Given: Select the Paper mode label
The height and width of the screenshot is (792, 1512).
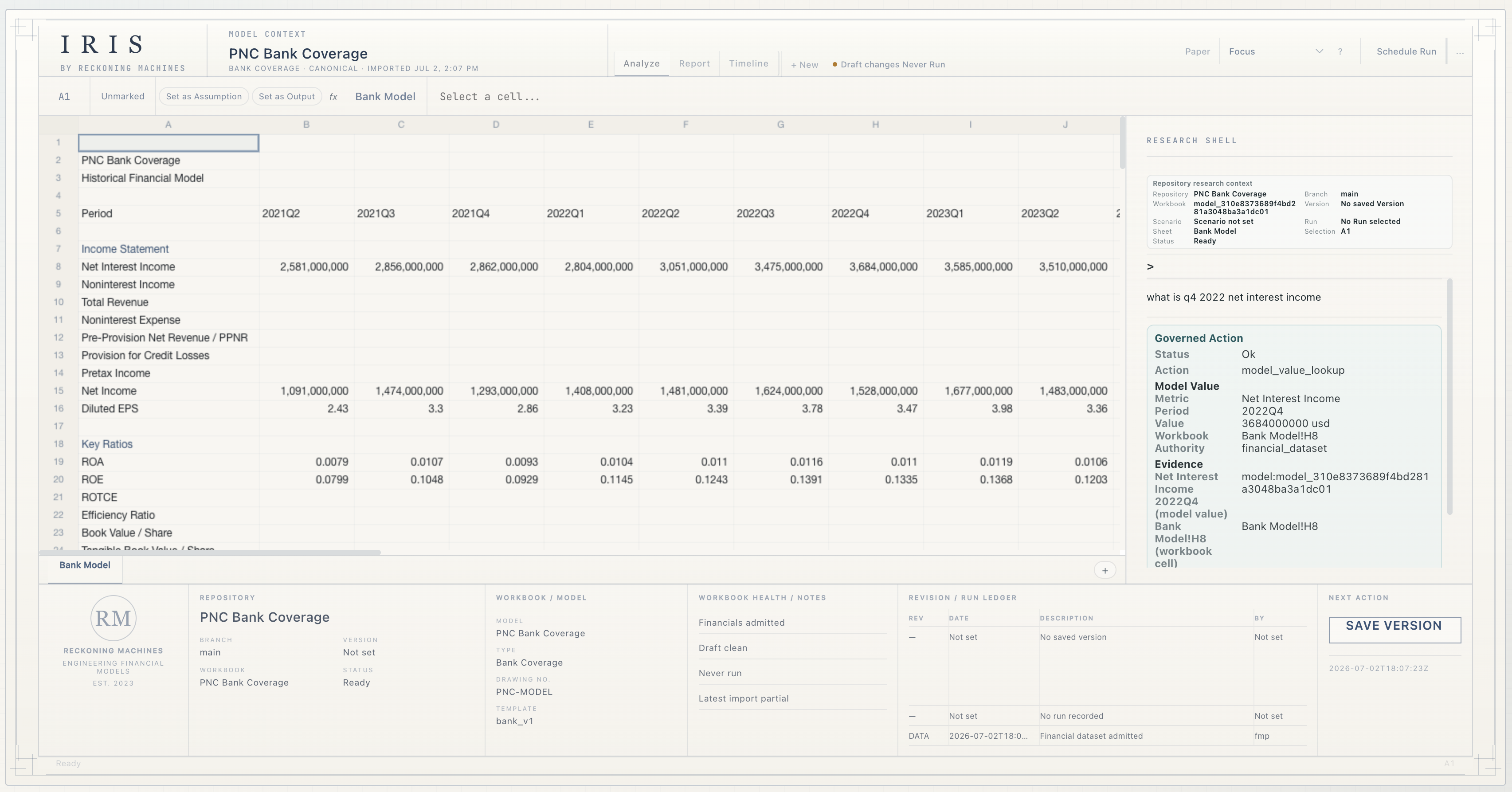Looking at the screenshot, I should [x=1197, y=52].
